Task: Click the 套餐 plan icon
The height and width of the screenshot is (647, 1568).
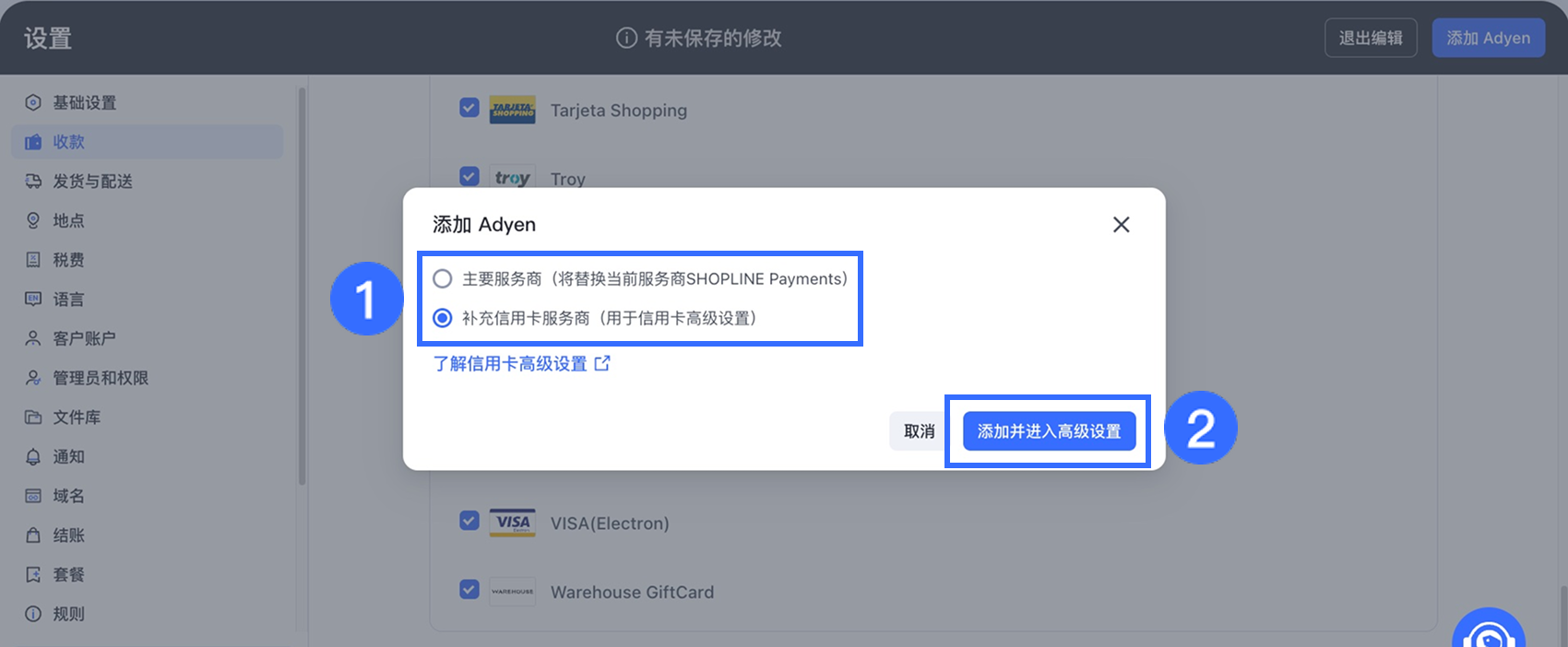Action: click(33, 575)
